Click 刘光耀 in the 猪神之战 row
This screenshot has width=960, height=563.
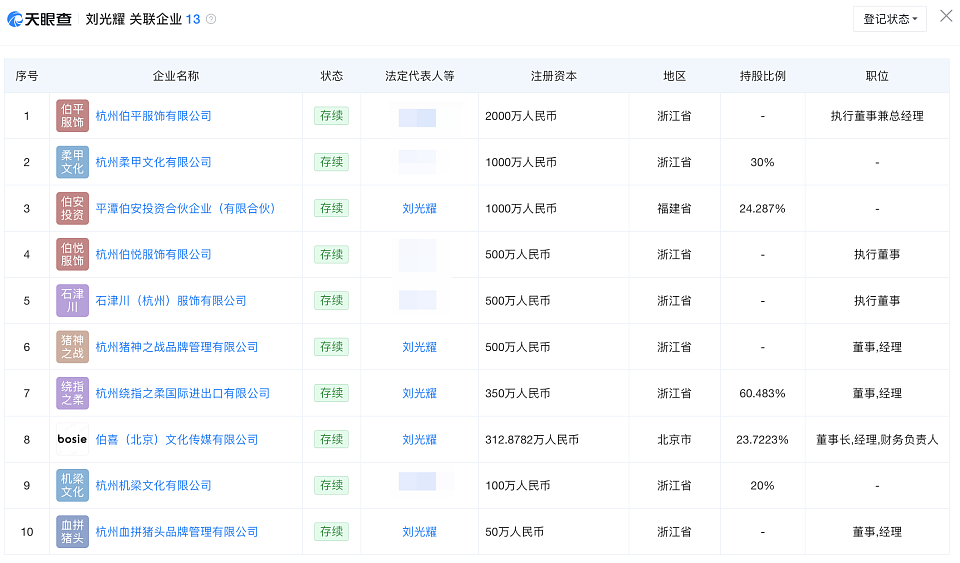coord(419,347)
